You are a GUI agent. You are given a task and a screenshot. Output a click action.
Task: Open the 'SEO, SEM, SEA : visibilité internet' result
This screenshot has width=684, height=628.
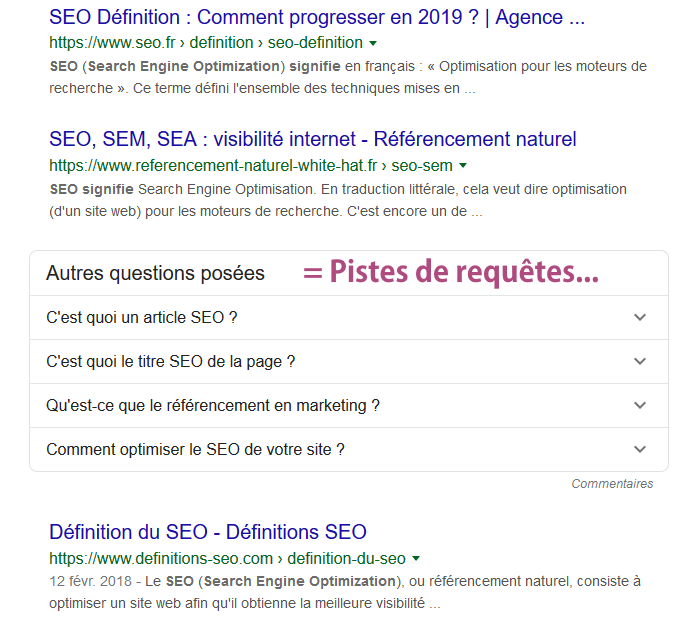(x=312, y=140)
